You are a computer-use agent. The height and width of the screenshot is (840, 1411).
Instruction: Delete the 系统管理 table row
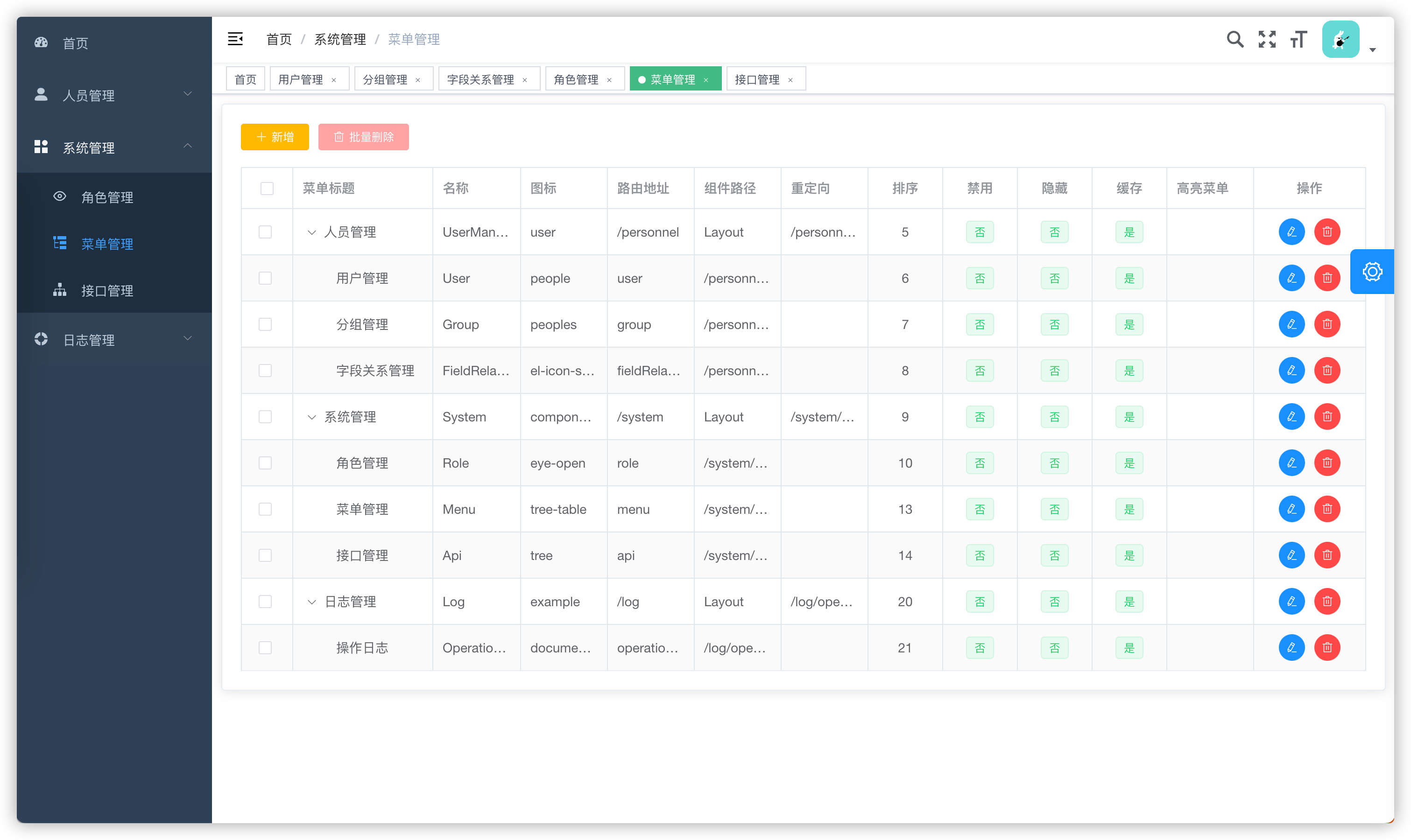click(x=1326, y=417)
